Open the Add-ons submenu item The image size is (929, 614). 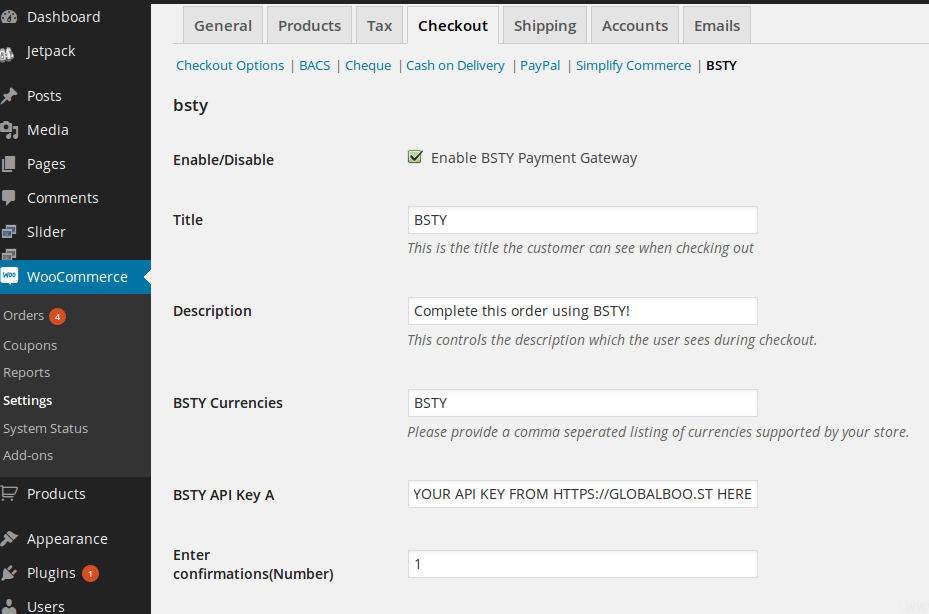pyautogui.click(x=28, y=455)
